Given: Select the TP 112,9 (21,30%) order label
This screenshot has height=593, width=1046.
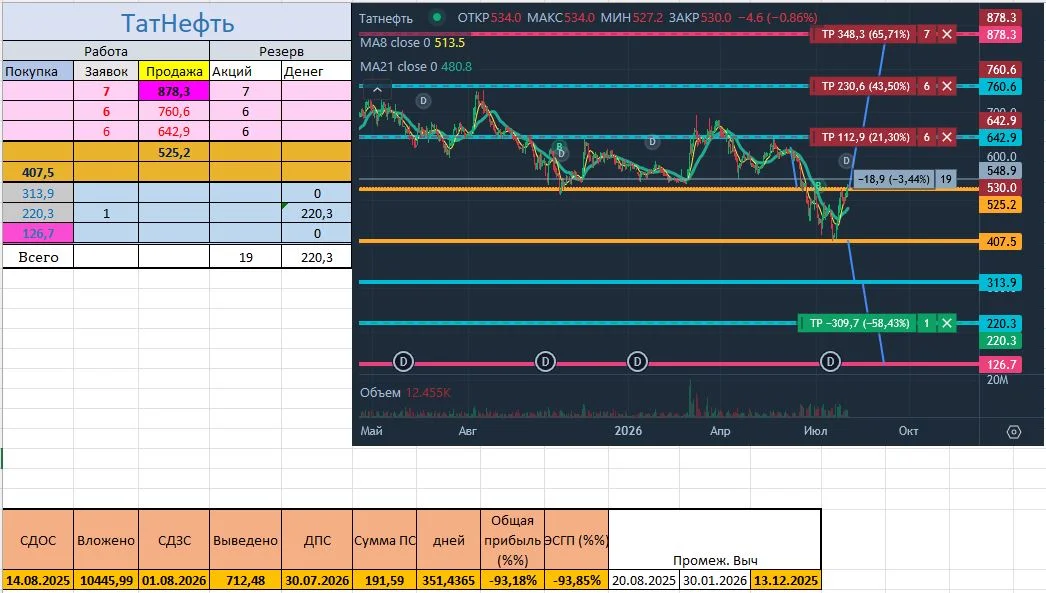Looking at the screenshot, I should pos(865,137).
